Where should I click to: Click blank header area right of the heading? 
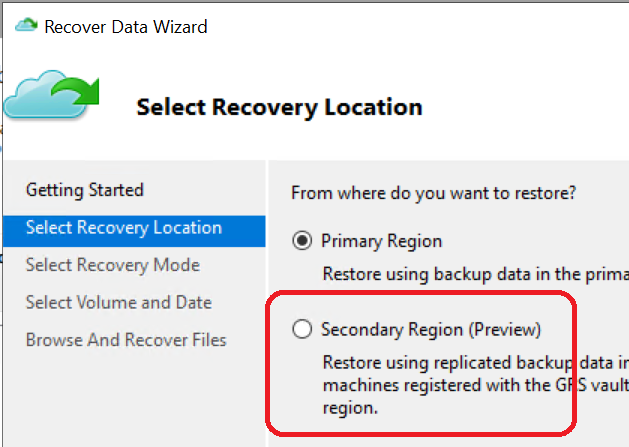530,107
